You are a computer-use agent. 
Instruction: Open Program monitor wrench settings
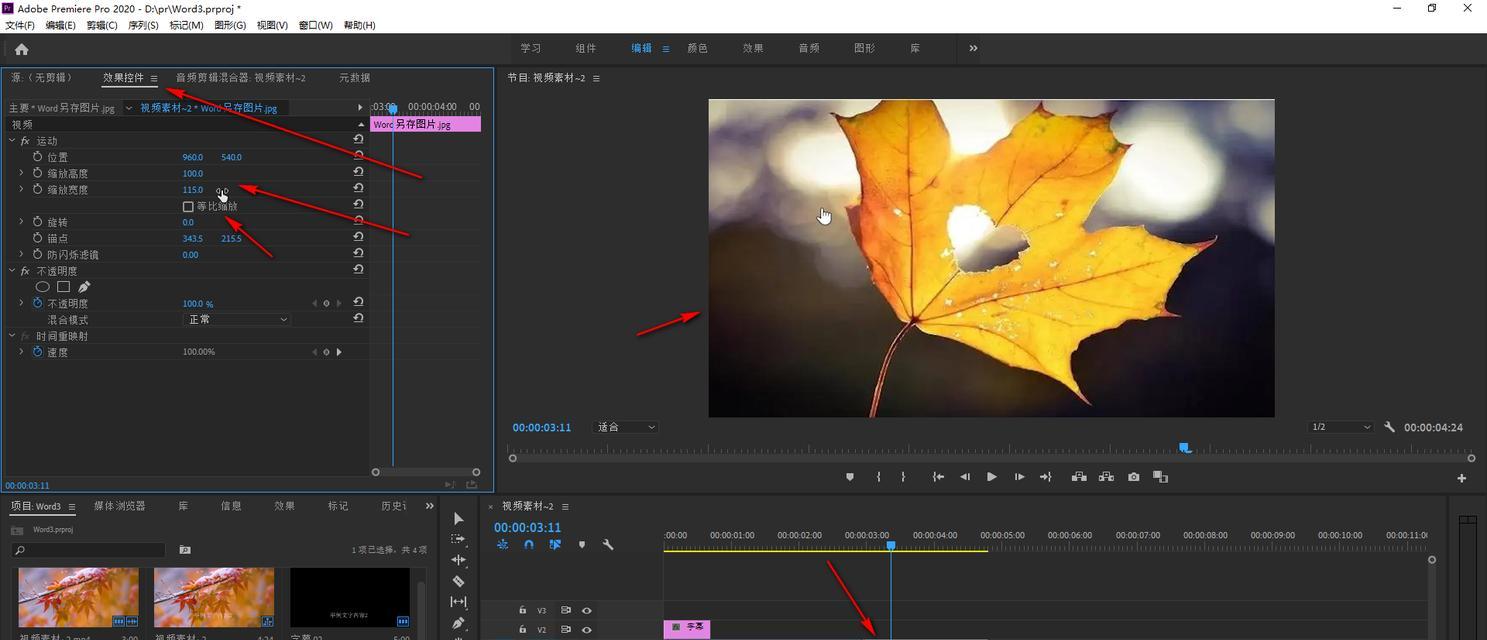tap(1389, 427)
